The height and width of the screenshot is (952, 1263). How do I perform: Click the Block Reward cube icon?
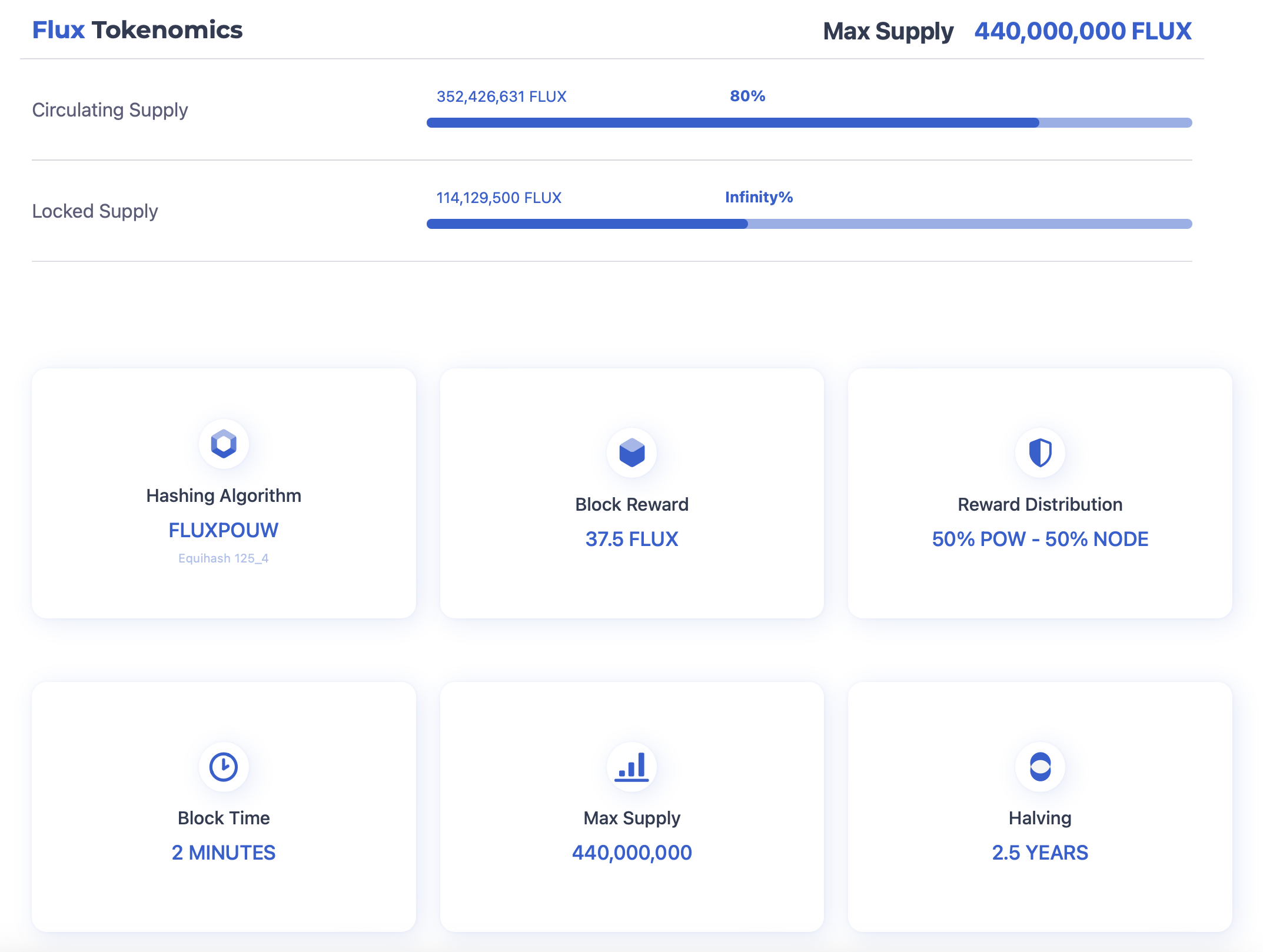click(631, 452)
